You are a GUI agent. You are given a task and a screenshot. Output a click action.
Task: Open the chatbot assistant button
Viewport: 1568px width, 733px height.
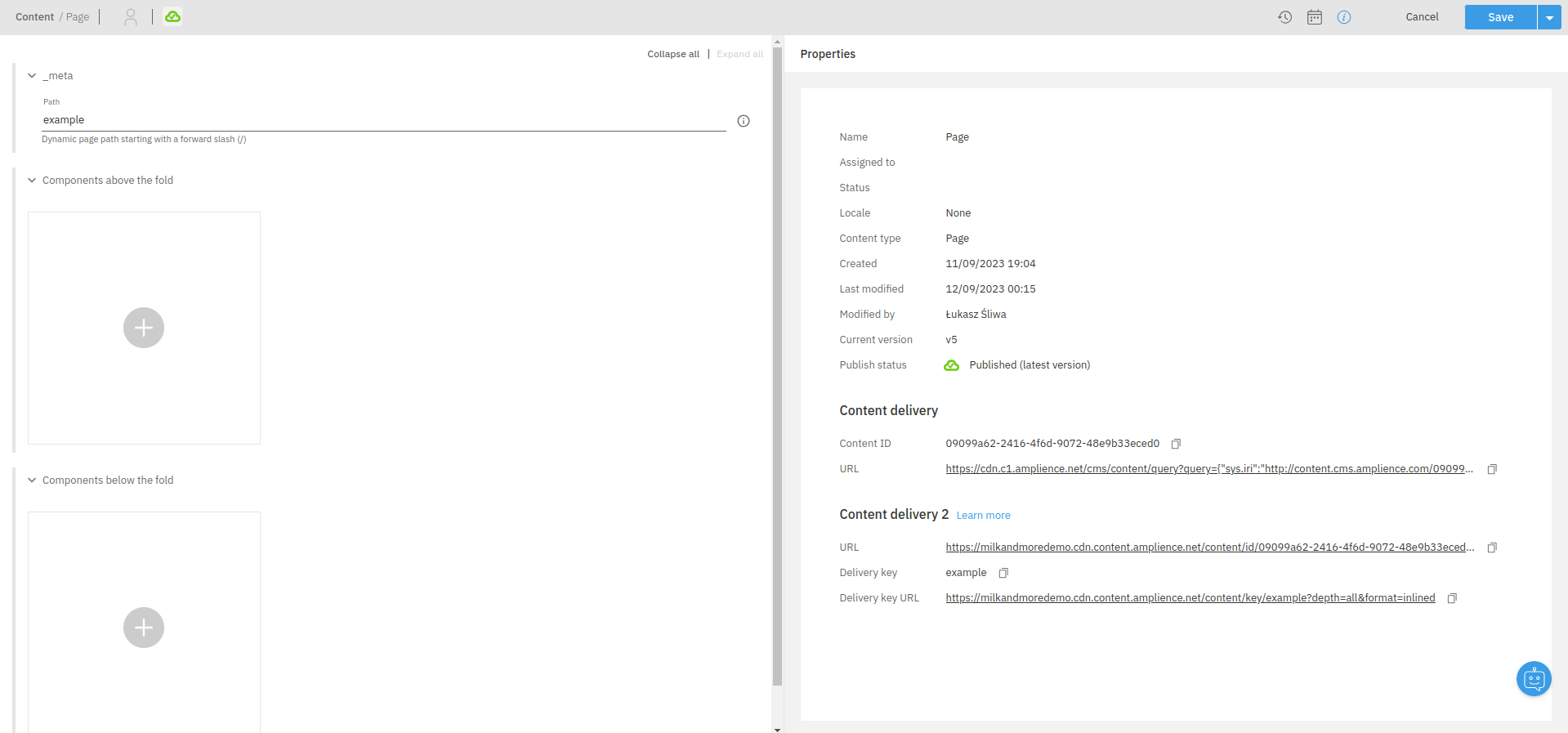(x=1533, y=678)
